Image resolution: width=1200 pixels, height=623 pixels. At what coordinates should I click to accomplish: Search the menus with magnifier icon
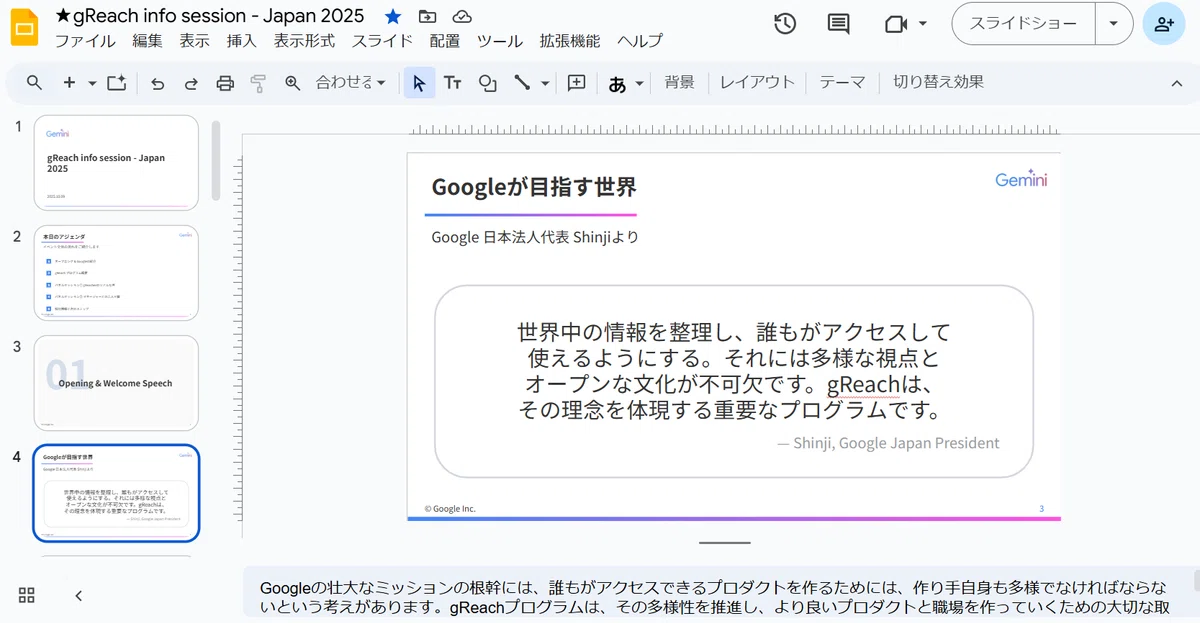pos(34,83)
